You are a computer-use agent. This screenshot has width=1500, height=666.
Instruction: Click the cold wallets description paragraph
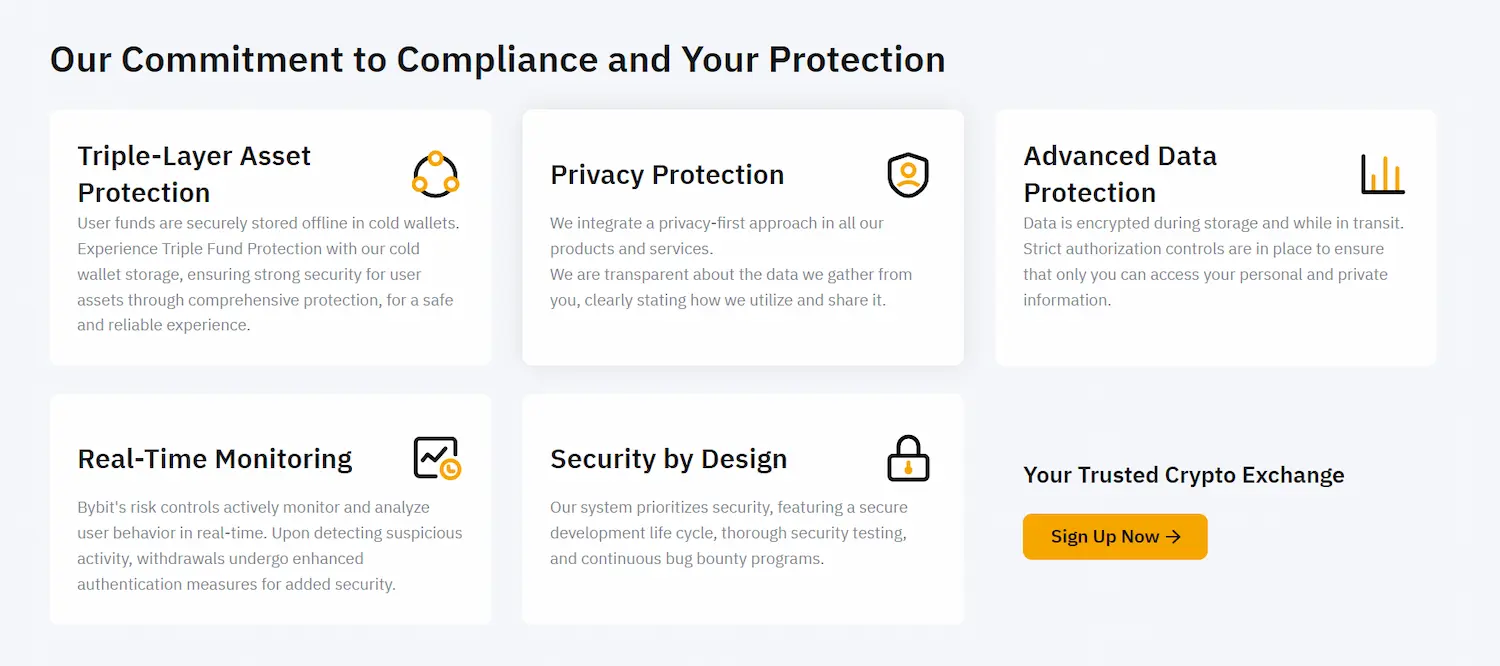pyautogui.click(x=268, y=274)
